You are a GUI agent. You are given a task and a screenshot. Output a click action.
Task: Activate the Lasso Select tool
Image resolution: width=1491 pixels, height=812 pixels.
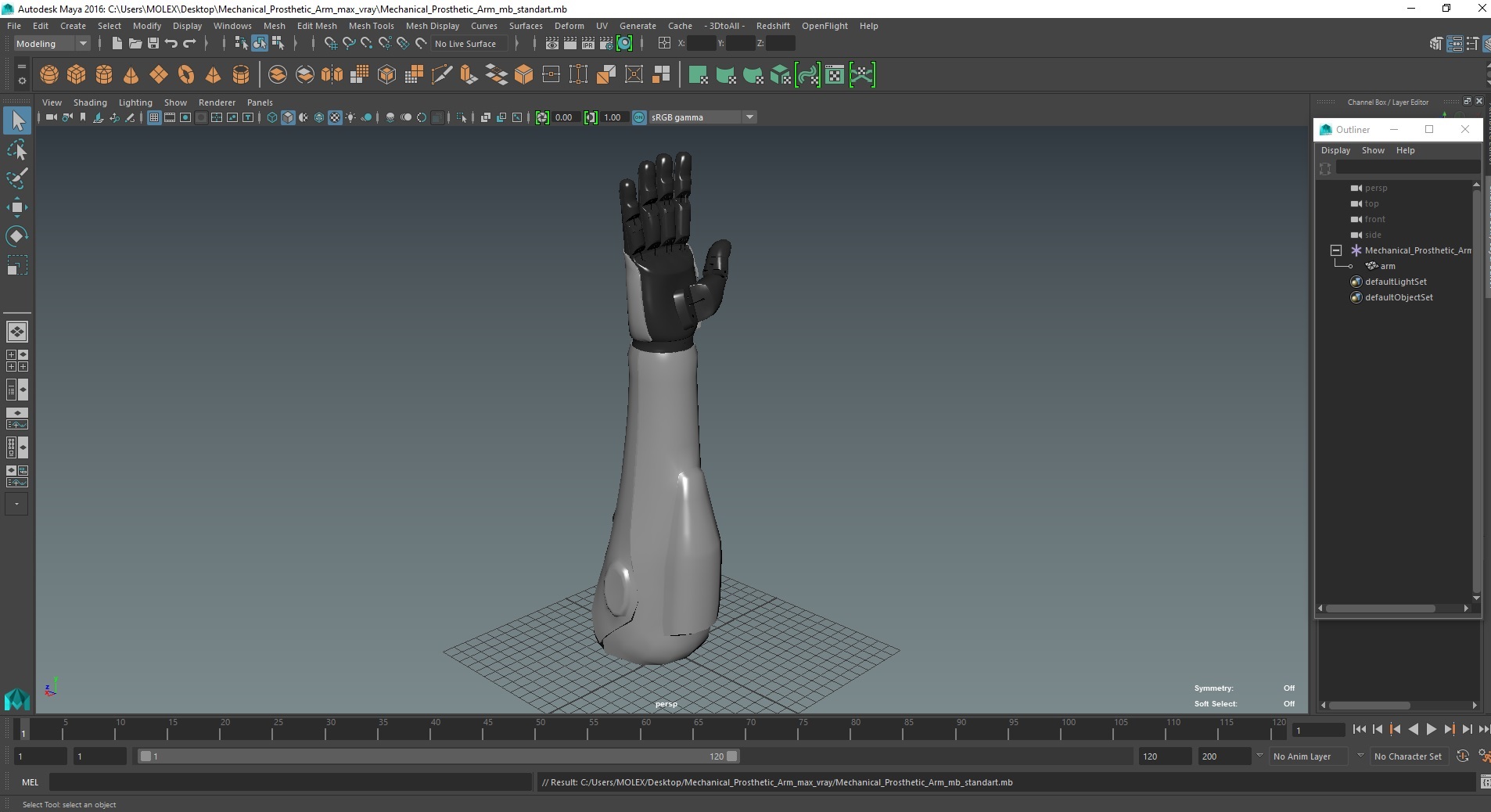click(x=17, y=149)
